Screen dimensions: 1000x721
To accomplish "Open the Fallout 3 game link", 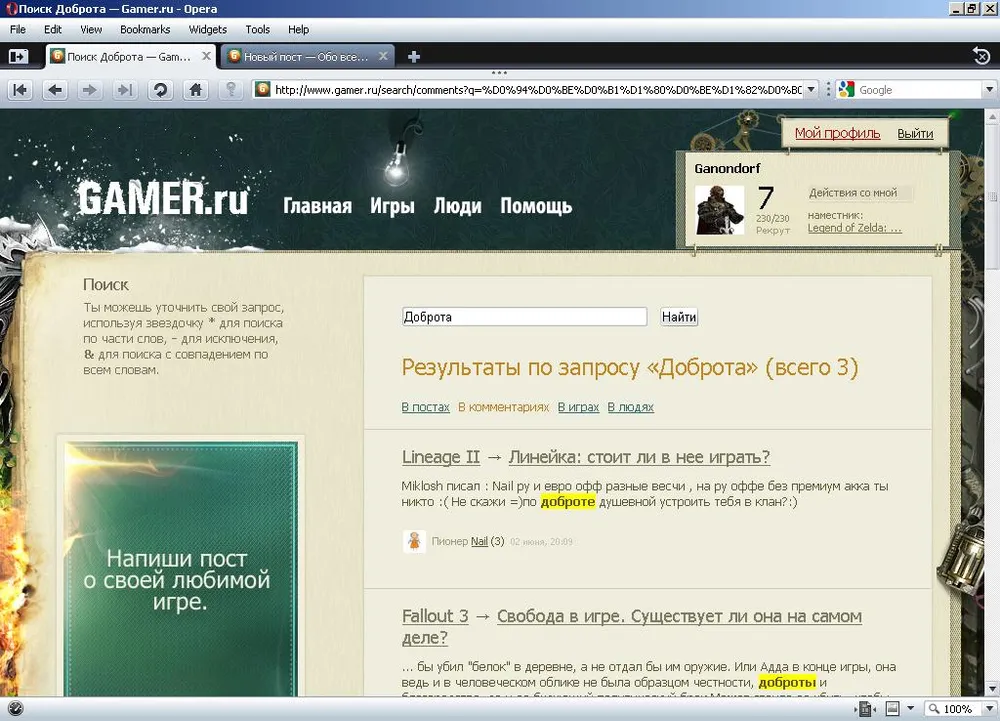I will click(435, 616).
